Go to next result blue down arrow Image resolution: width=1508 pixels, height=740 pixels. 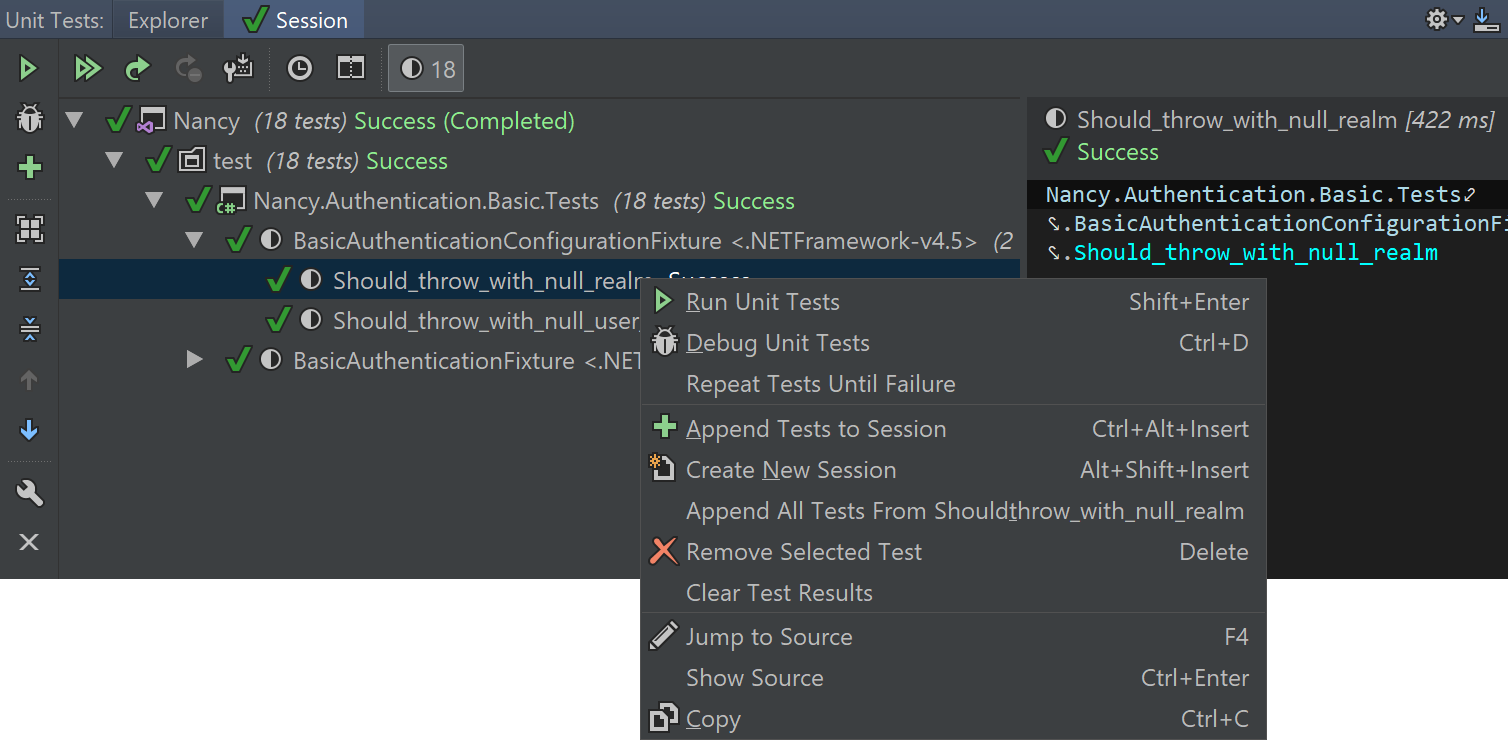(x=29, y=430)
